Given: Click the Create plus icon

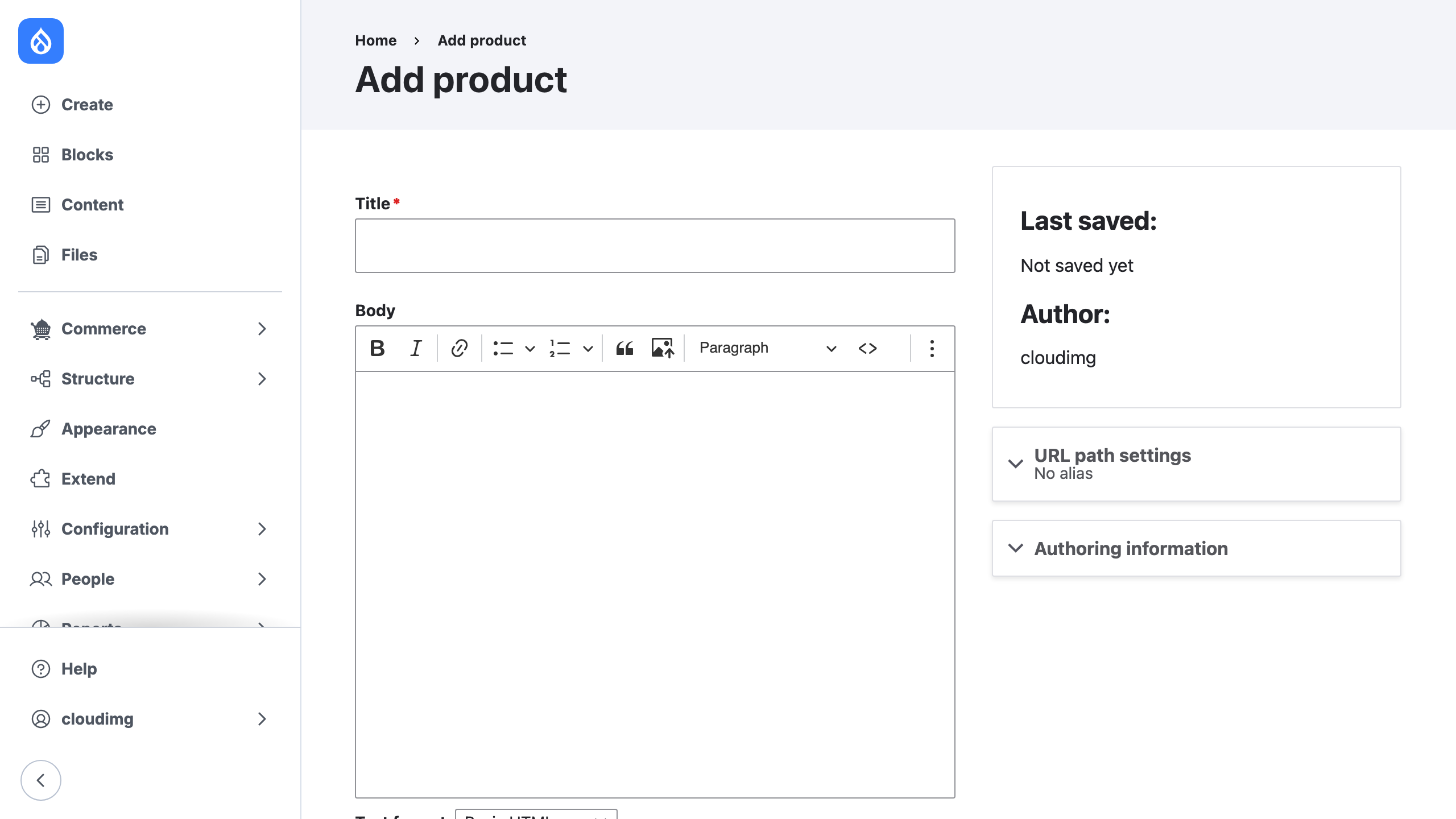Looking at the screenshot, I should click(40, 105).
